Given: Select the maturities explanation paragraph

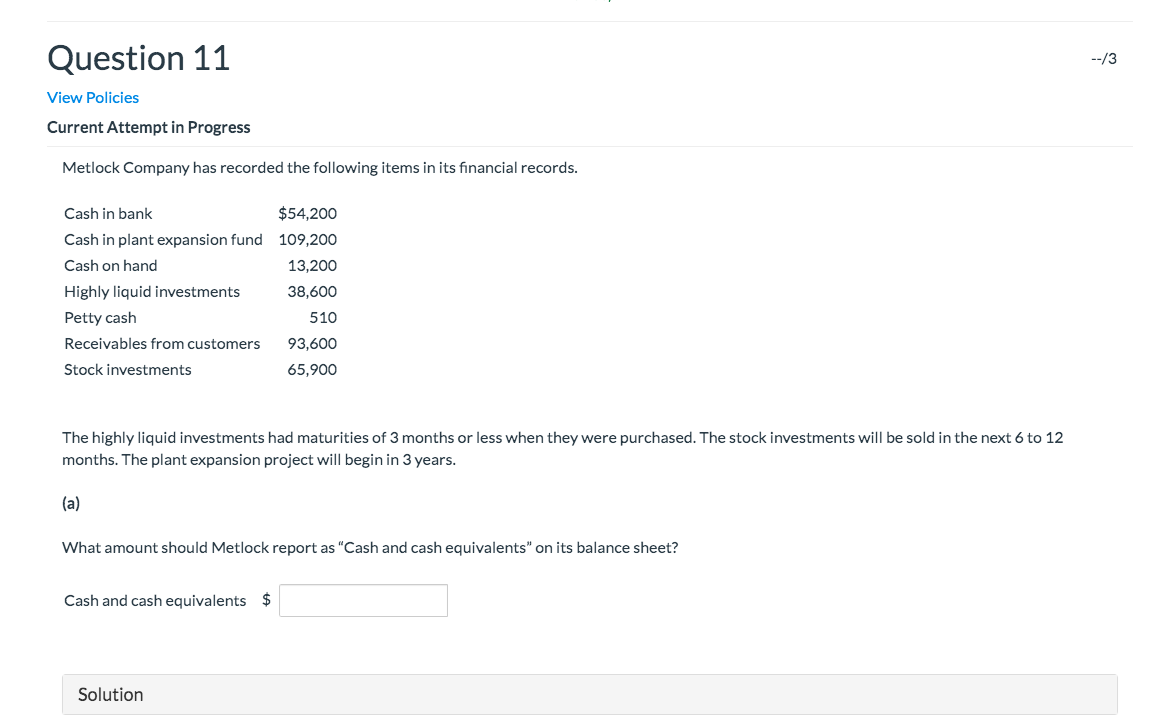Looking at the screenshot, I should click(560, 448).
